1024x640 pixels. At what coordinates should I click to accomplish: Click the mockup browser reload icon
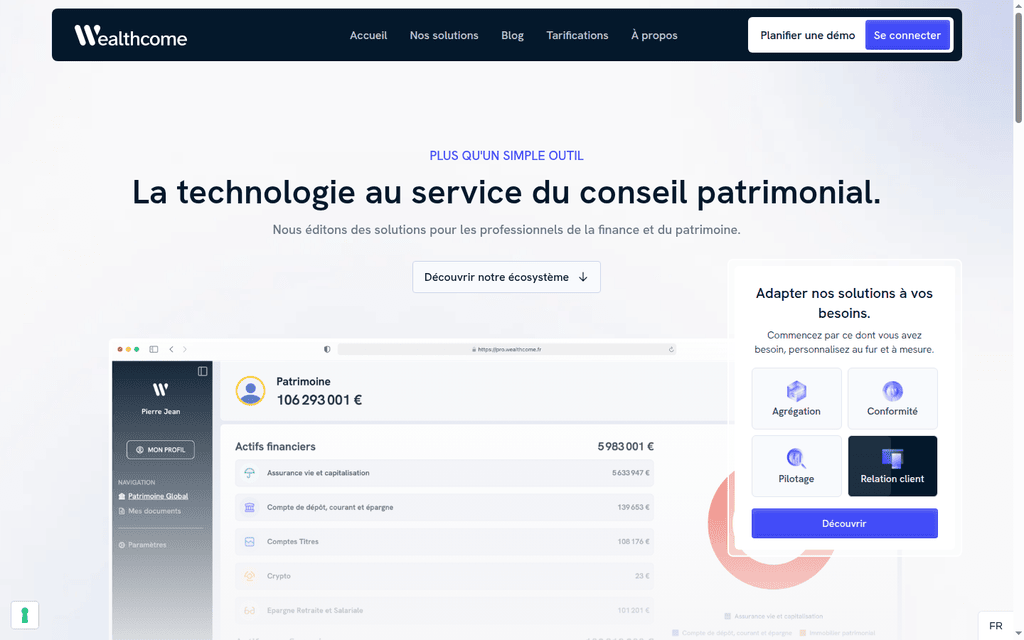(671, 349)
